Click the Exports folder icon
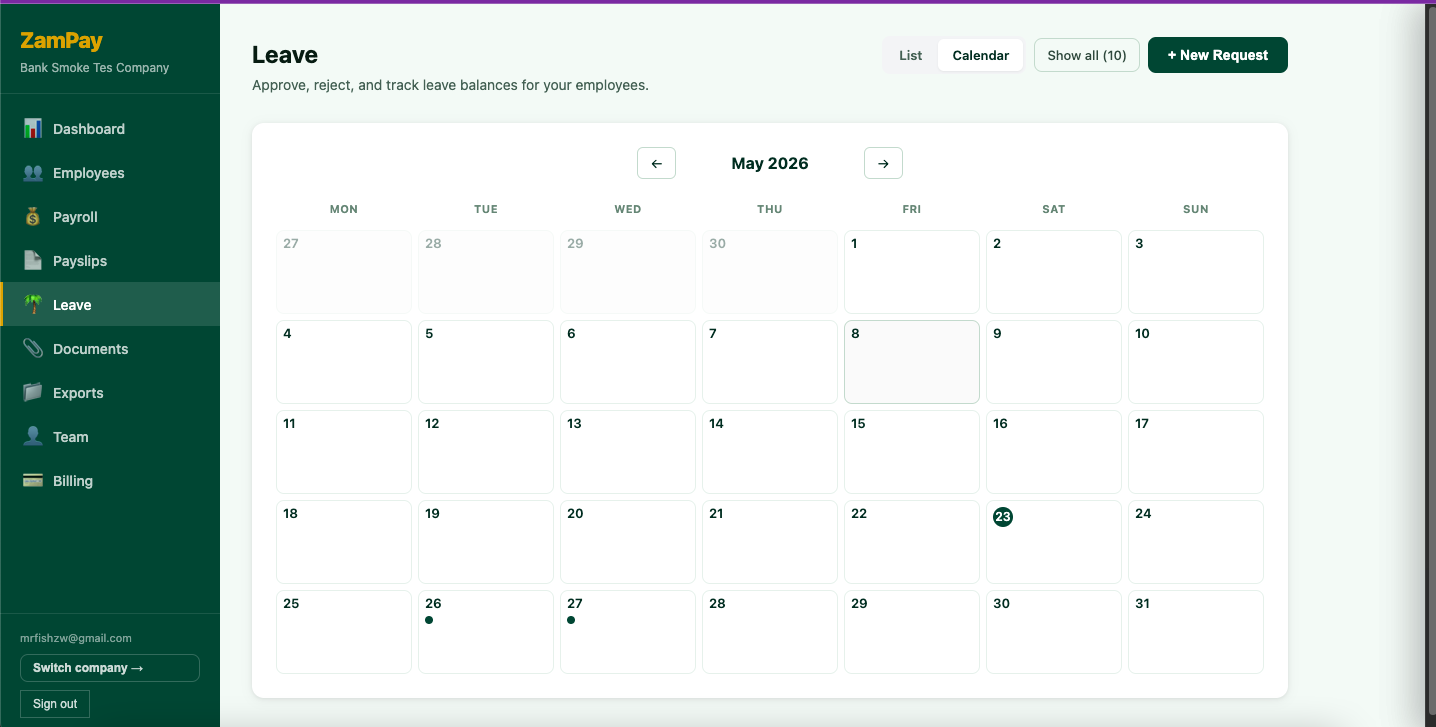The image size is (1436, 727). [x=33, y=393]
